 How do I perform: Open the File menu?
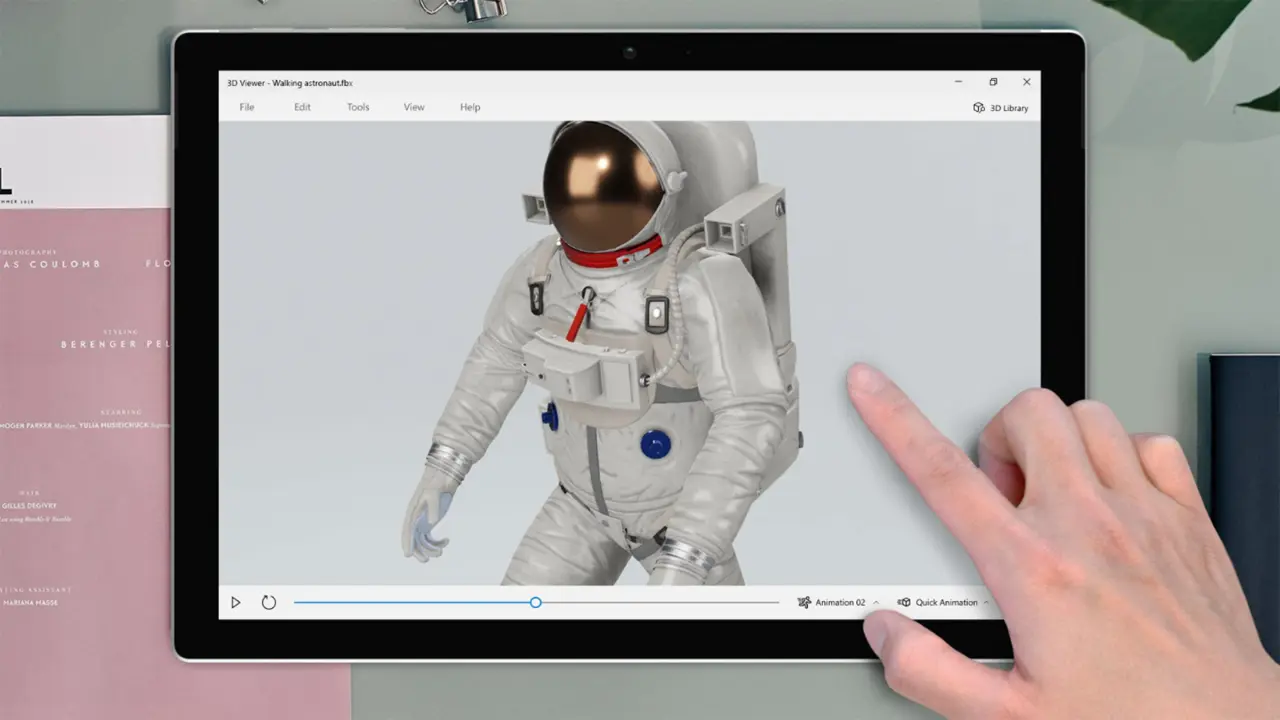(x=247, y=107)
